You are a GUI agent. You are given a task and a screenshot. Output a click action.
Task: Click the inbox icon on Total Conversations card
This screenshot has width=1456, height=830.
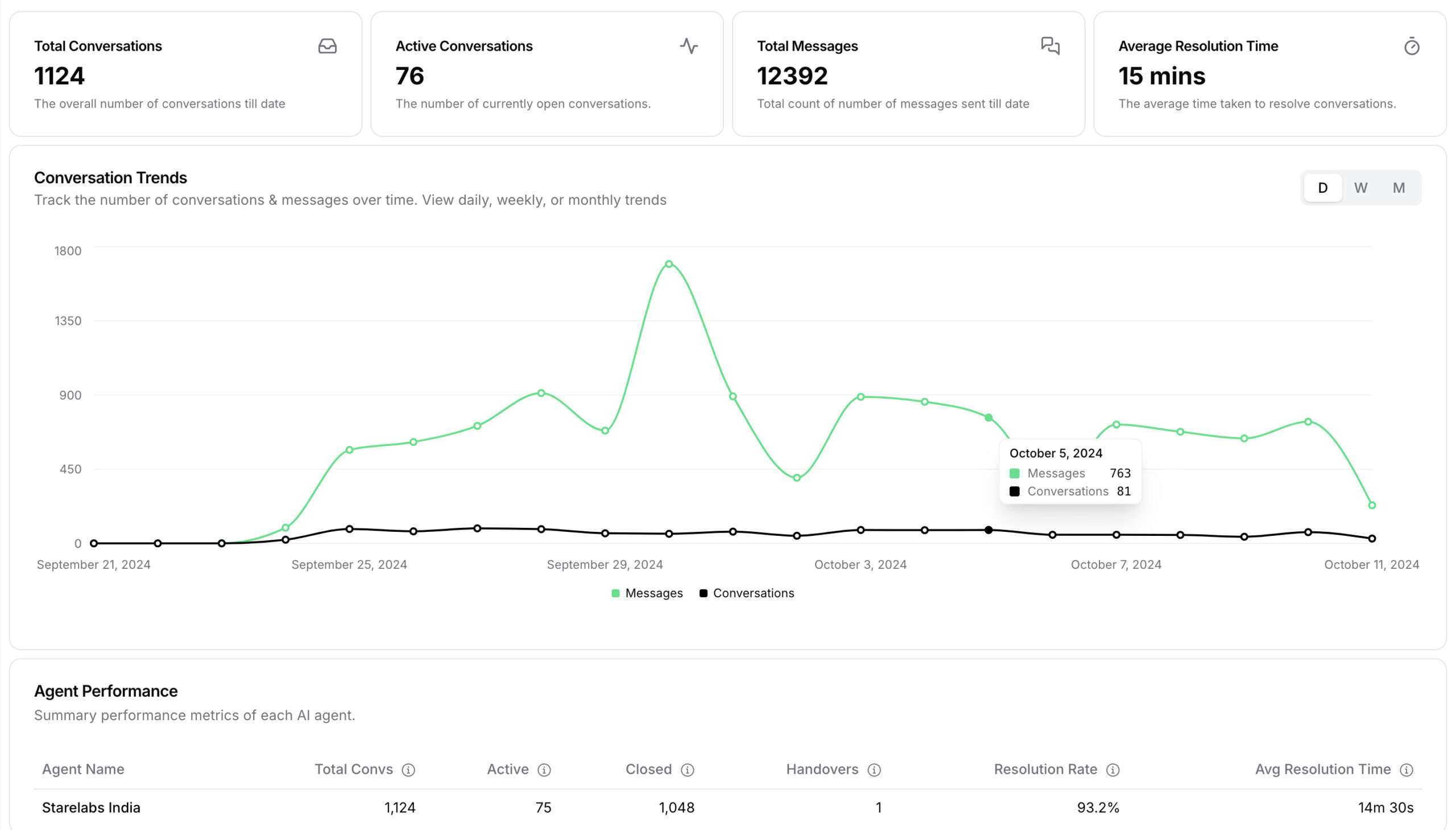coord(326,47)
